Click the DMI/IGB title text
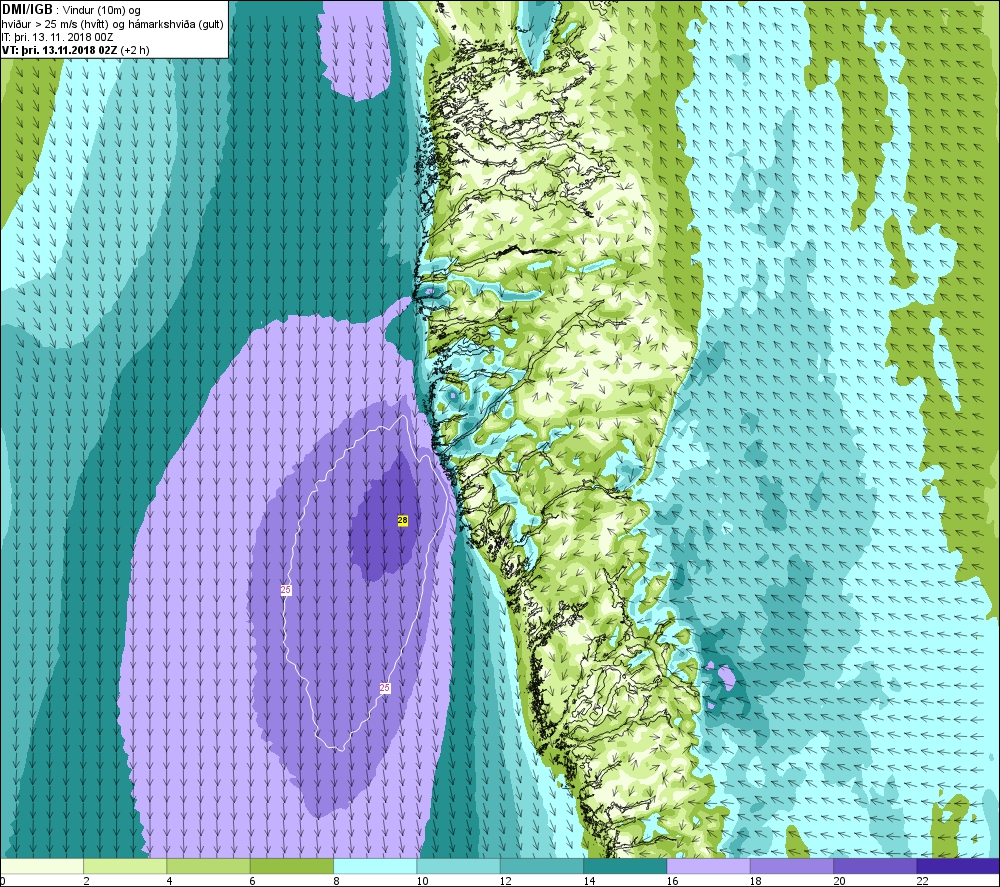This screenshot has height=887, width=1000. click(27, 10)
